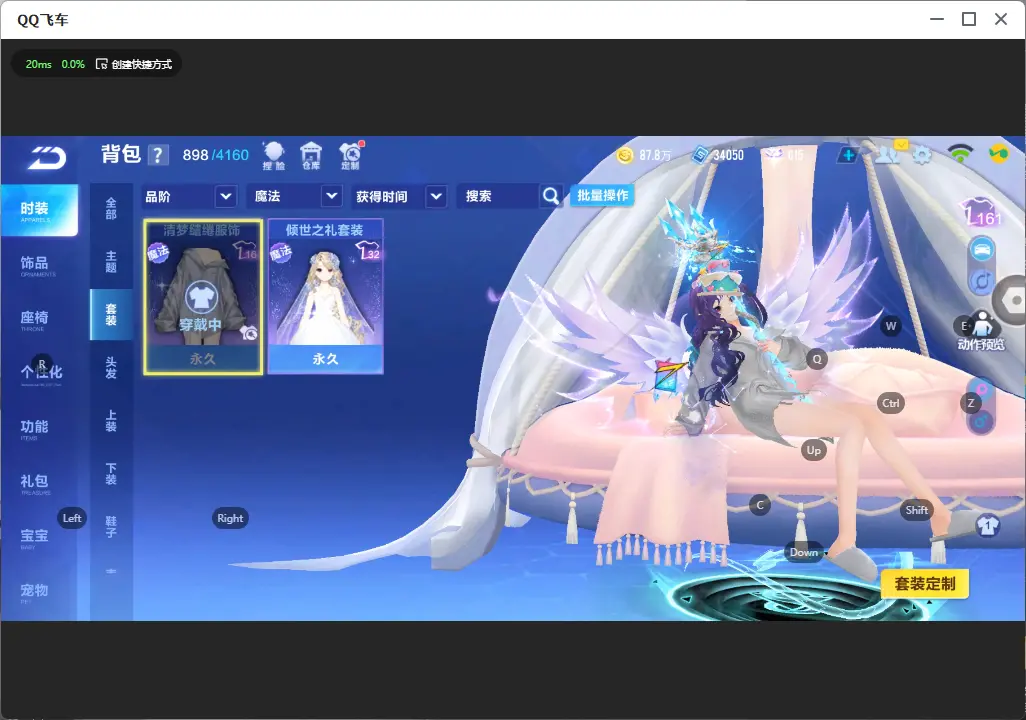Select the 头发 subcategory tab
This screenshot has width=1026, height=720.
pos(111,368)
